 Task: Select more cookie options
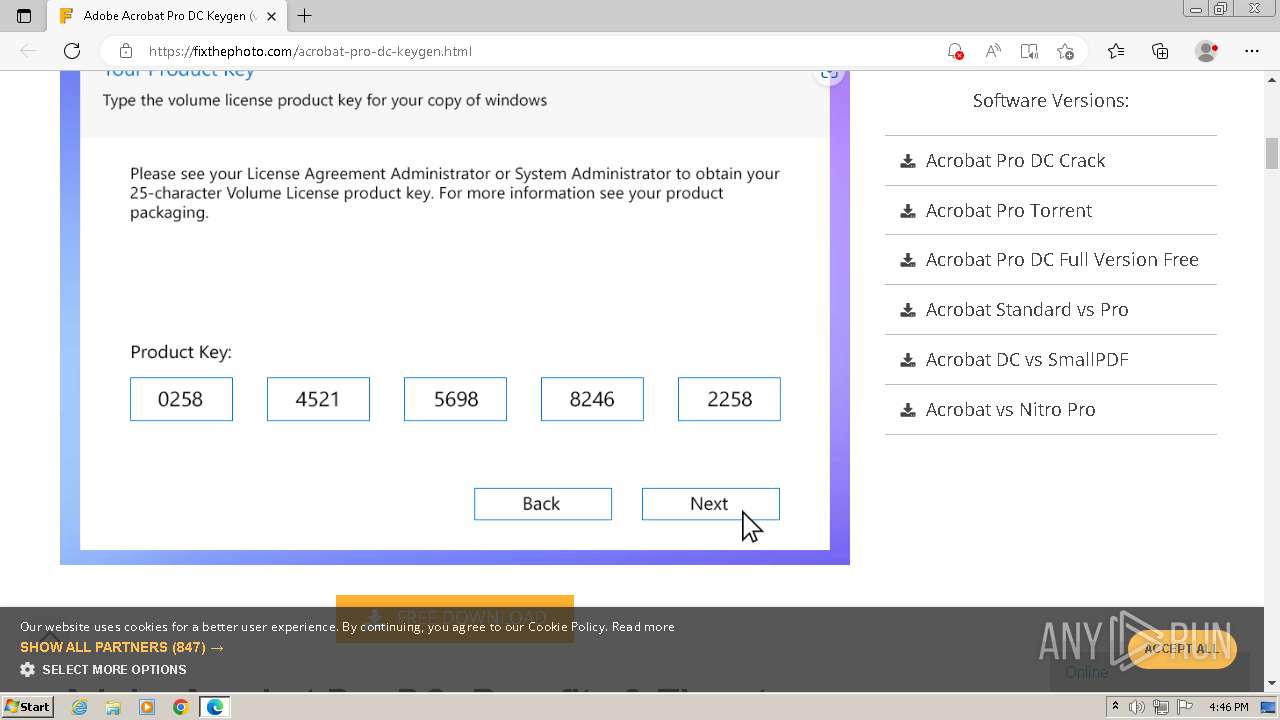click(x=103, y=669)
